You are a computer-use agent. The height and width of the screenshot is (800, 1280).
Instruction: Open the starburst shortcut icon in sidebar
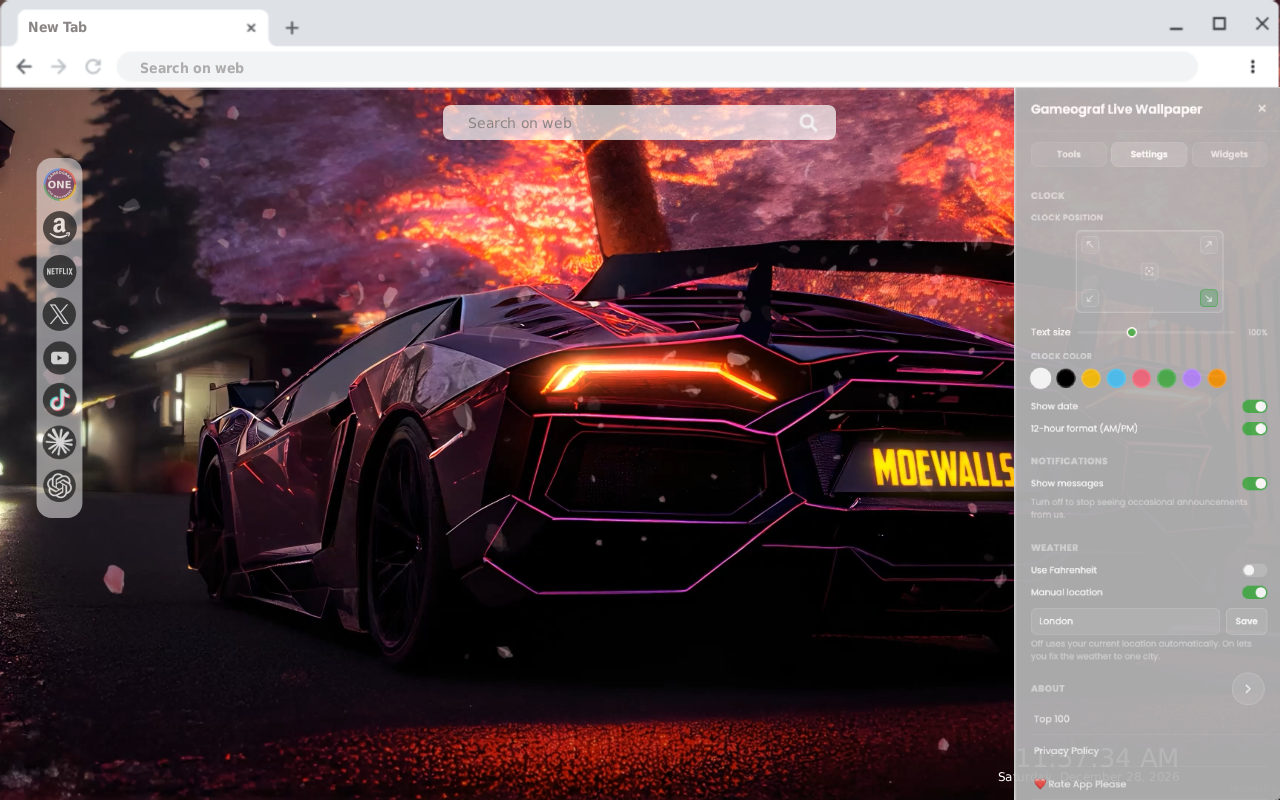(60, 443)
